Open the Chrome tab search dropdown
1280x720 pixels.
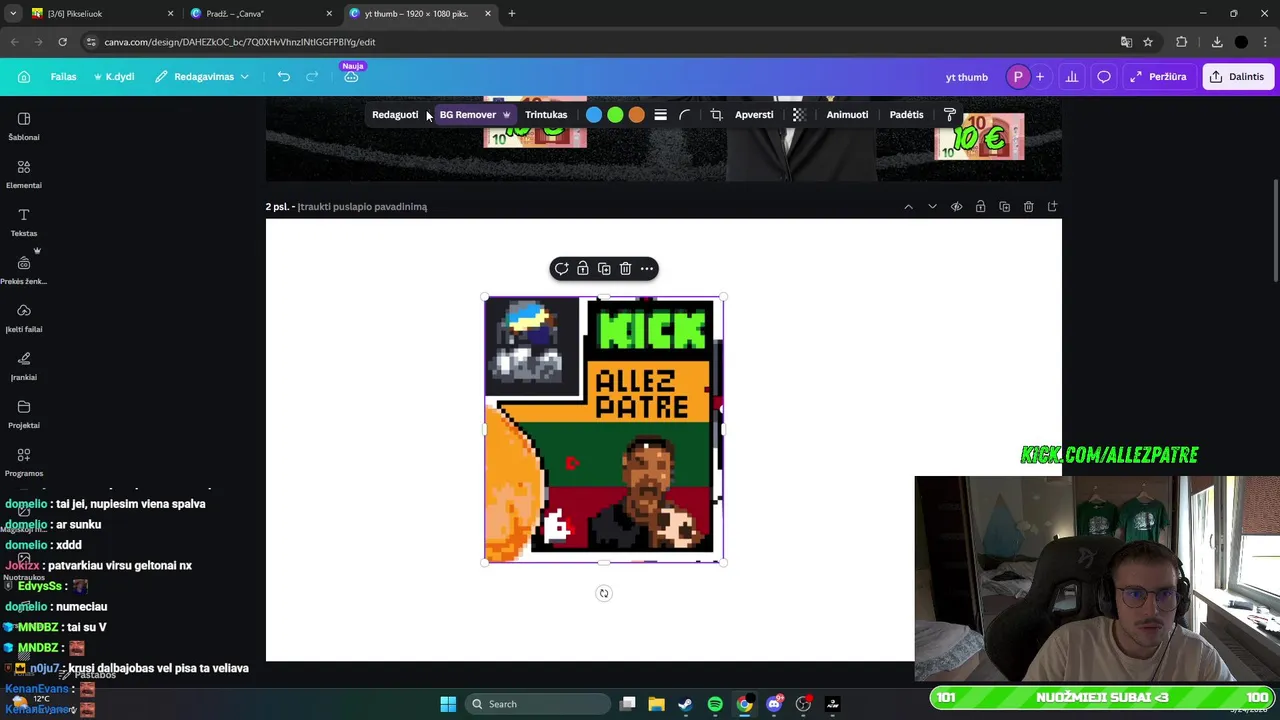pyautogui.click(x=13, y=14)
